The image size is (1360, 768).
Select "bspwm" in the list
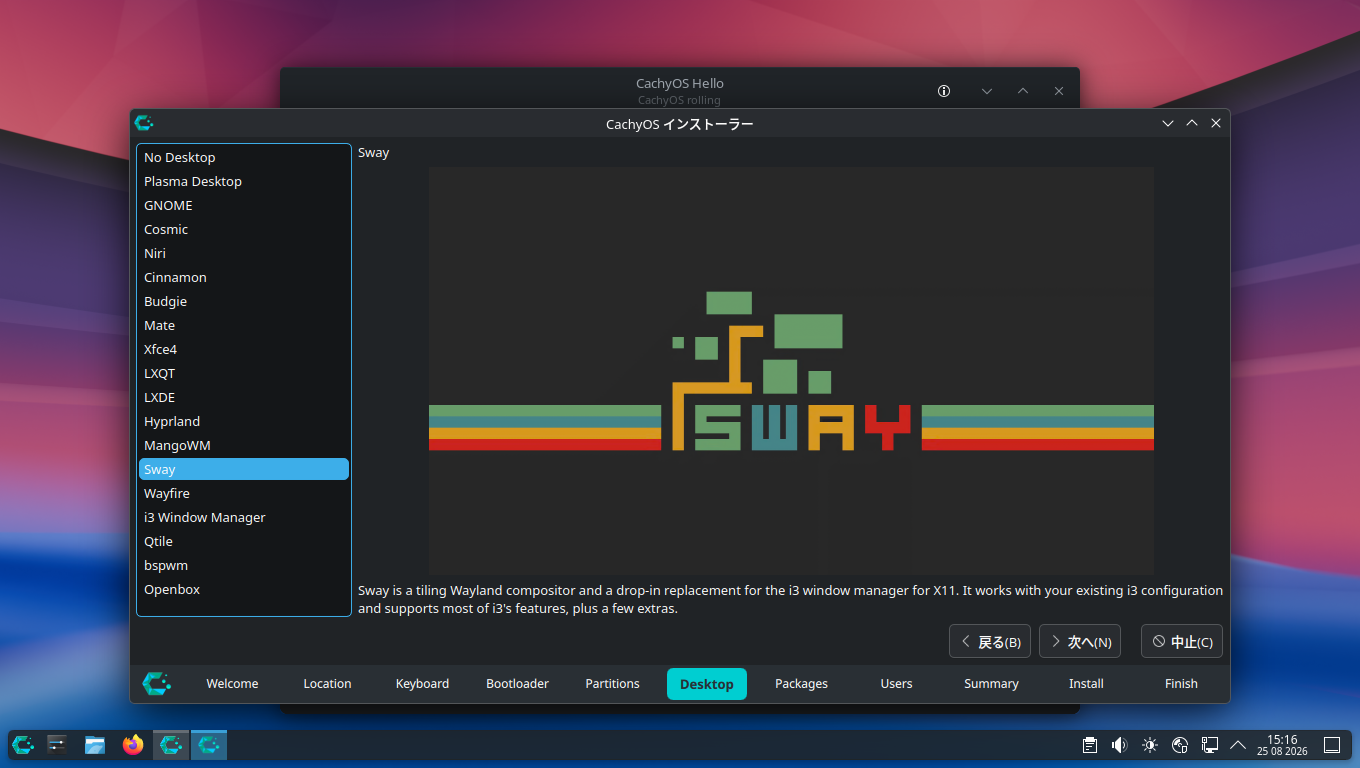click(x=244, y=565)
